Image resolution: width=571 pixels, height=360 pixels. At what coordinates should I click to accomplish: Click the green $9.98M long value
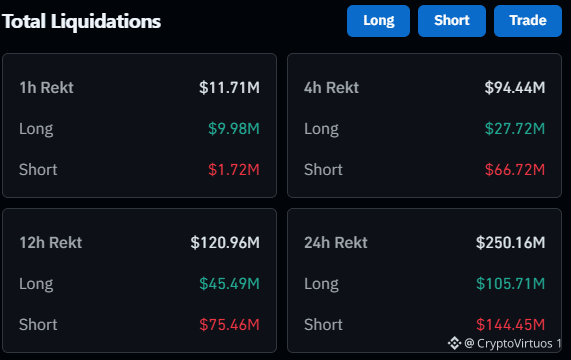[234, 129]
